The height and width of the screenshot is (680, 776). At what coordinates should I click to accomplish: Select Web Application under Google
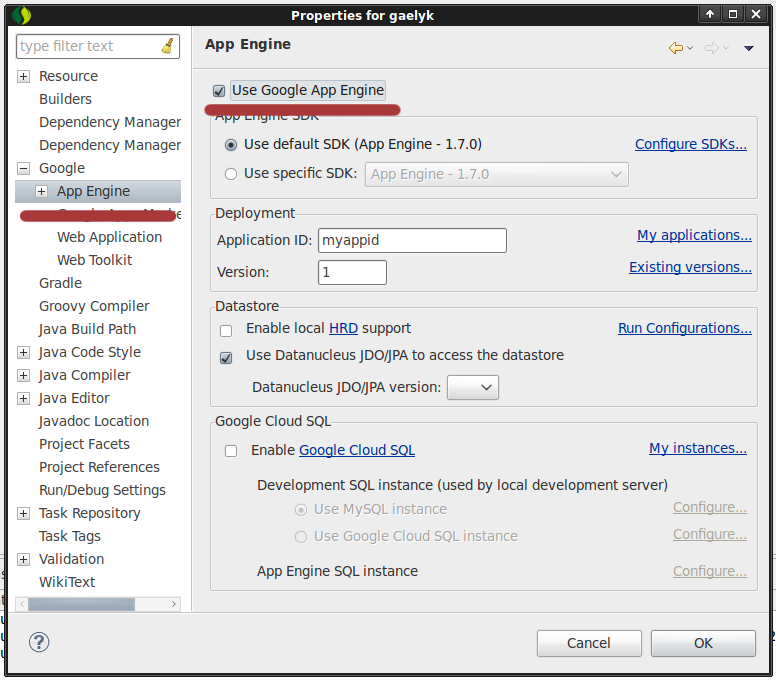(x=109, y=237)
